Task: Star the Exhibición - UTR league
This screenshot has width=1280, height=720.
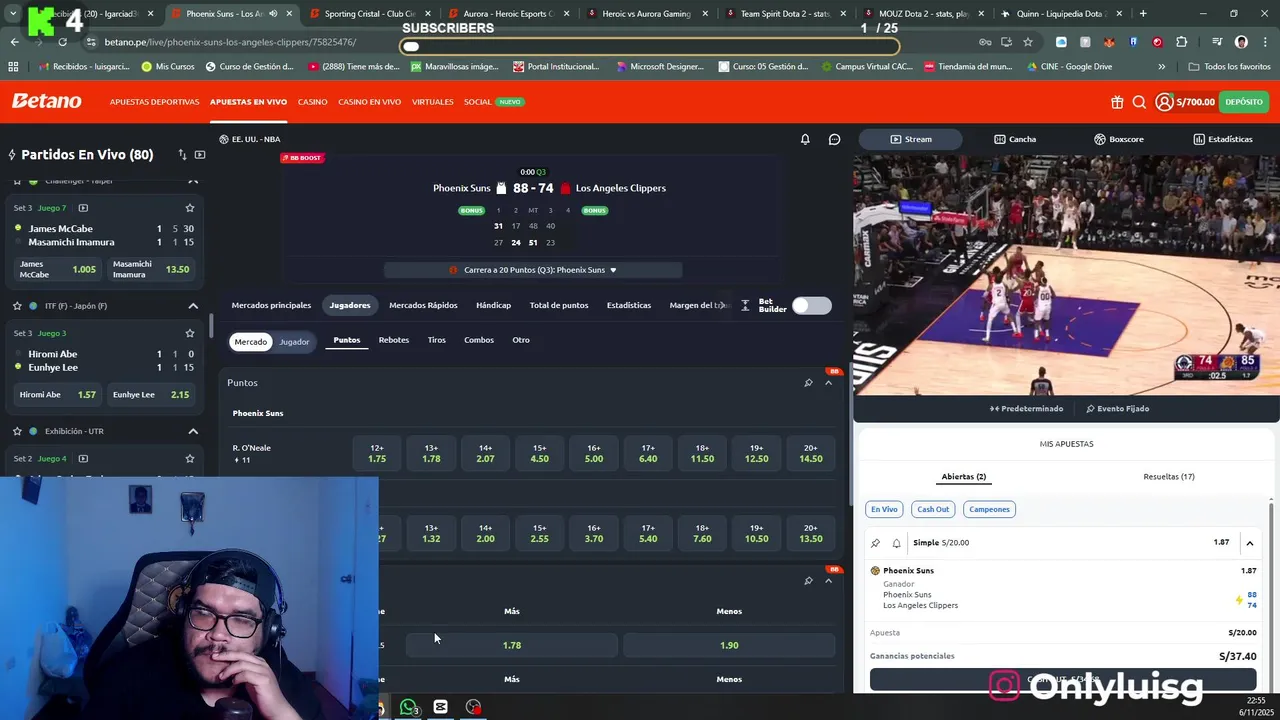Action: pyautogui.click(x=17, y=431)
